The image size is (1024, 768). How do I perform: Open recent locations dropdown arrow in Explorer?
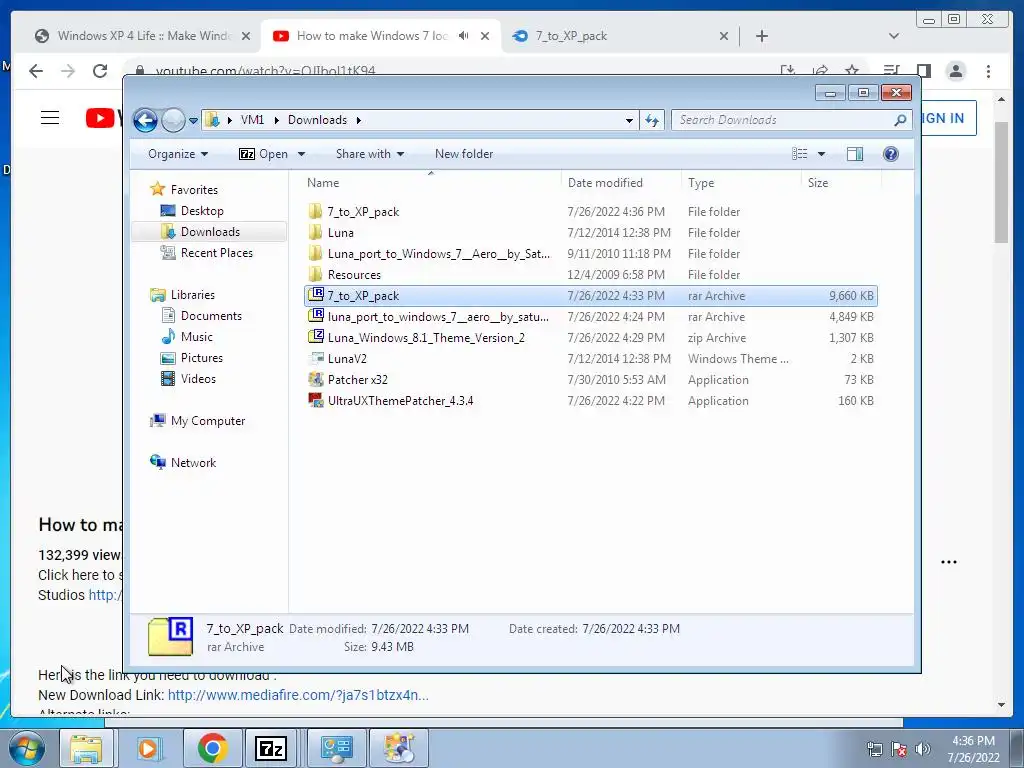click(x=193, y=121)
